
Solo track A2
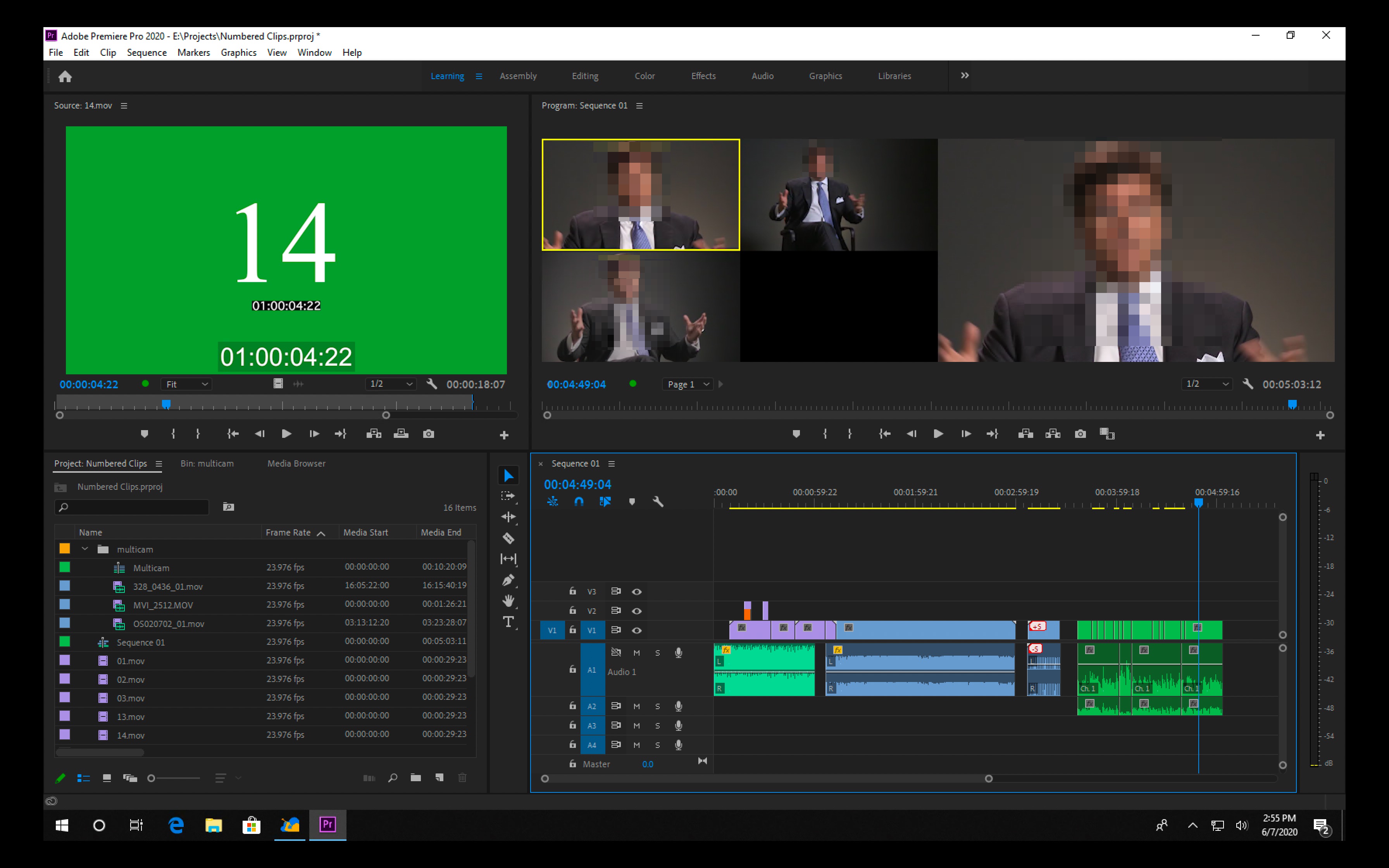pyautogui.click(x=658, y=706)
